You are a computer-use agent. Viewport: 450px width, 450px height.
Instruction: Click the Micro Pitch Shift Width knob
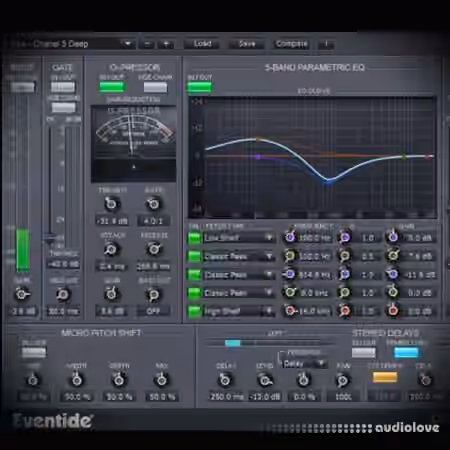(77, 380)
